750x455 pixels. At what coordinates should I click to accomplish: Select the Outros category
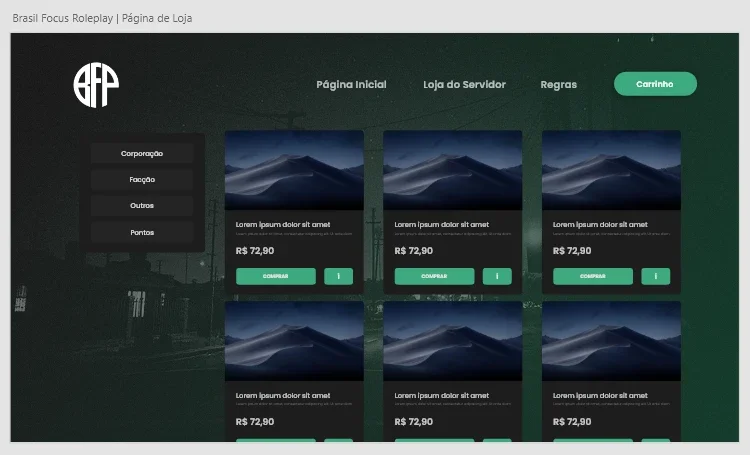pyautogui.click(x=142, y=205)
